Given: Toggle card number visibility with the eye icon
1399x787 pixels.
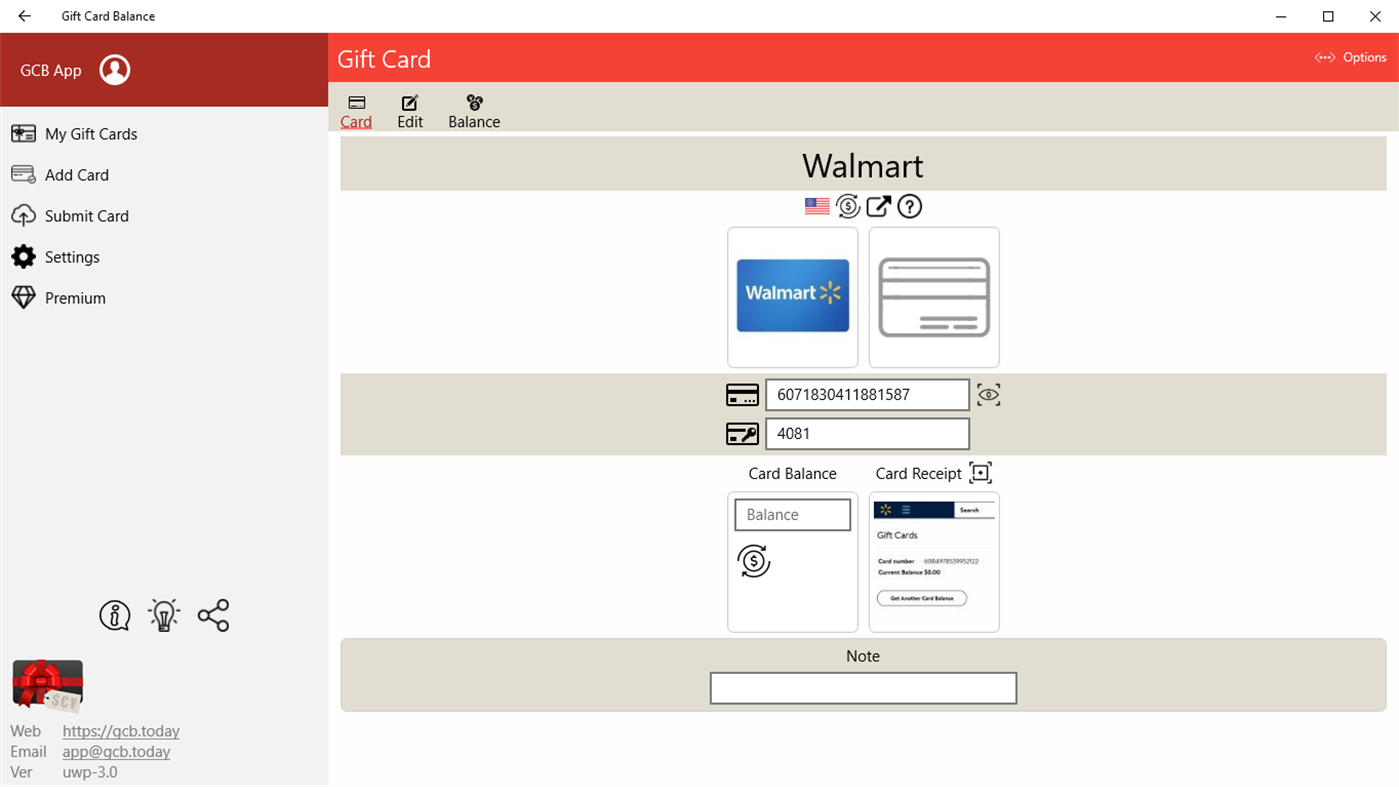Looking at the screenshot, I should pyautogui.click(x=988, y=394).
